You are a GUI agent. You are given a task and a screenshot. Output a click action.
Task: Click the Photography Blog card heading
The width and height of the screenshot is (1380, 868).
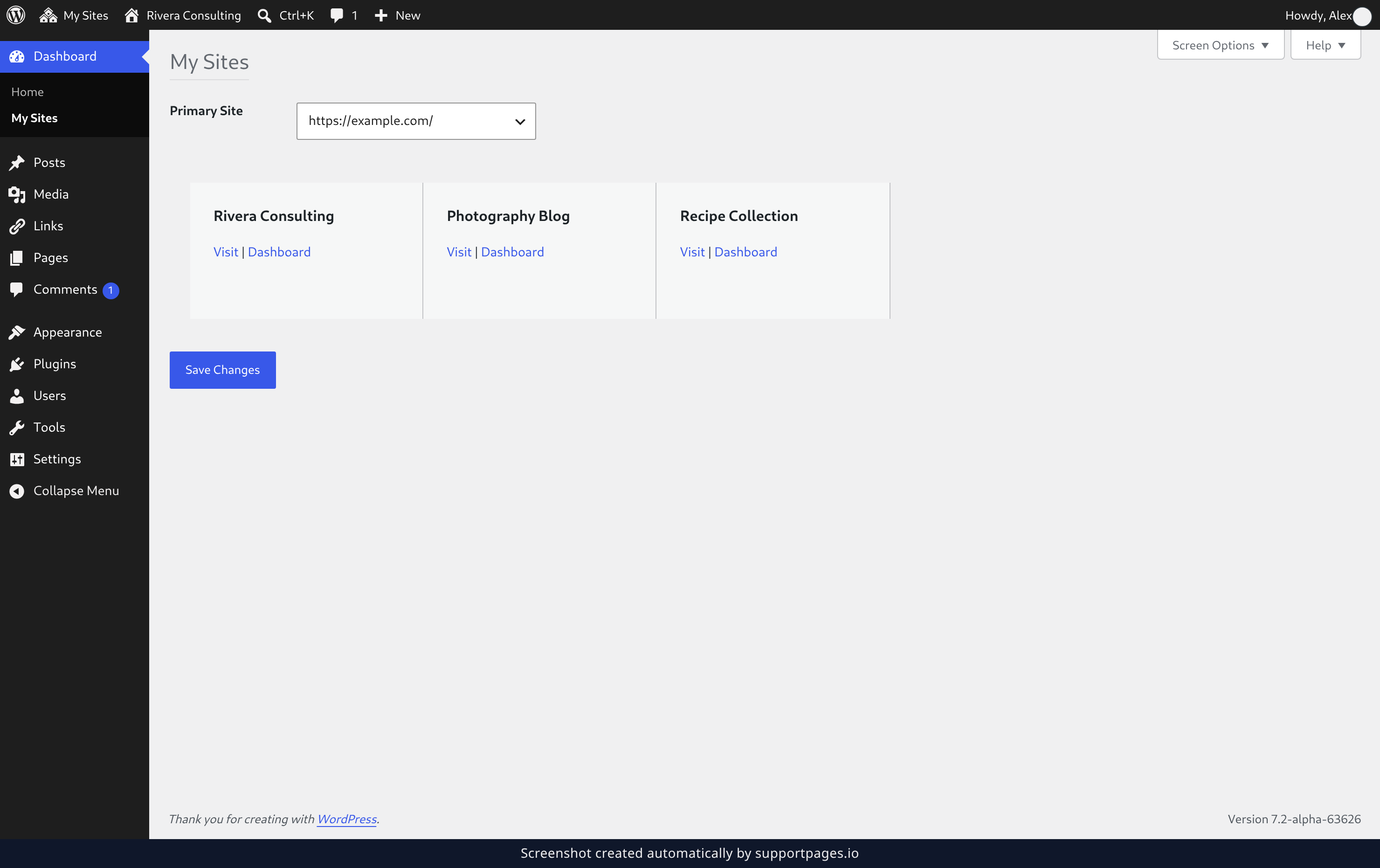tap(508, 216)
